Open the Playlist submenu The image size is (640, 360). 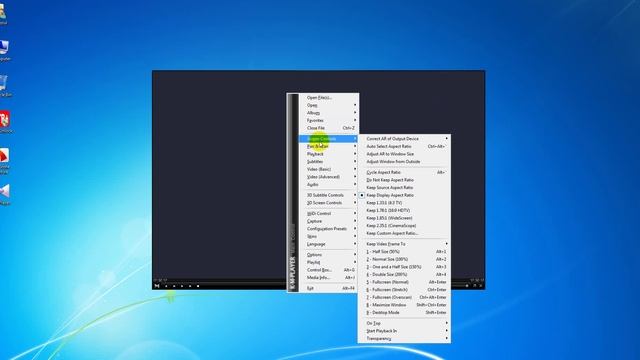pos(329,262)
